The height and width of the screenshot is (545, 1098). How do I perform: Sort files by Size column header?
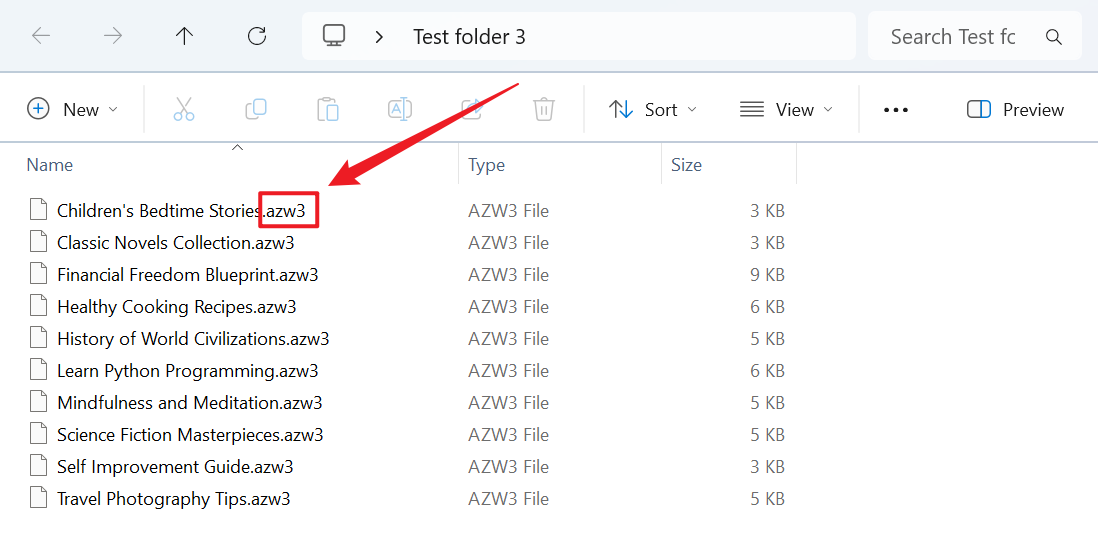click(x=686, y=165)
